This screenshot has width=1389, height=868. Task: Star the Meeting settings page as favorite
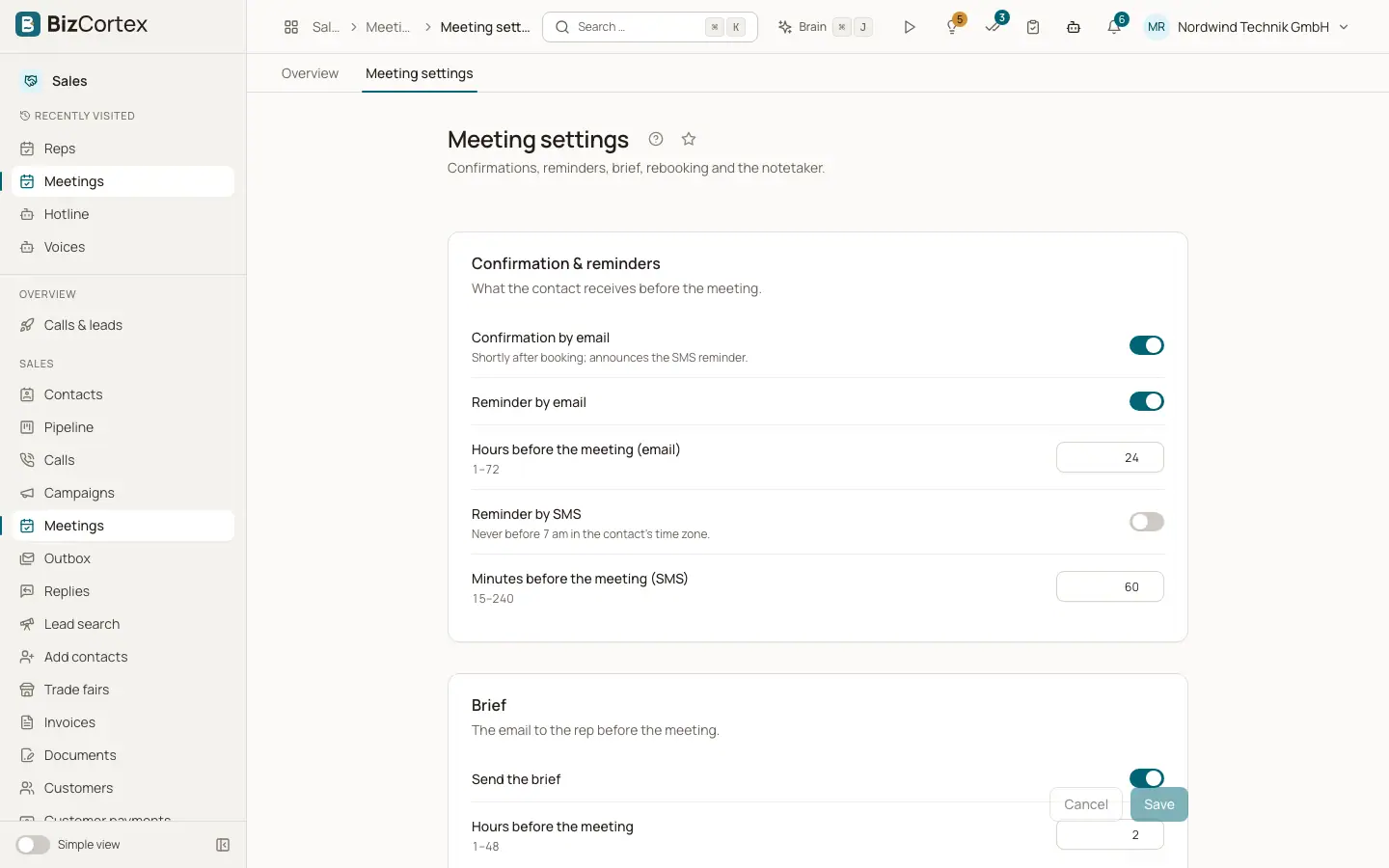689,139
